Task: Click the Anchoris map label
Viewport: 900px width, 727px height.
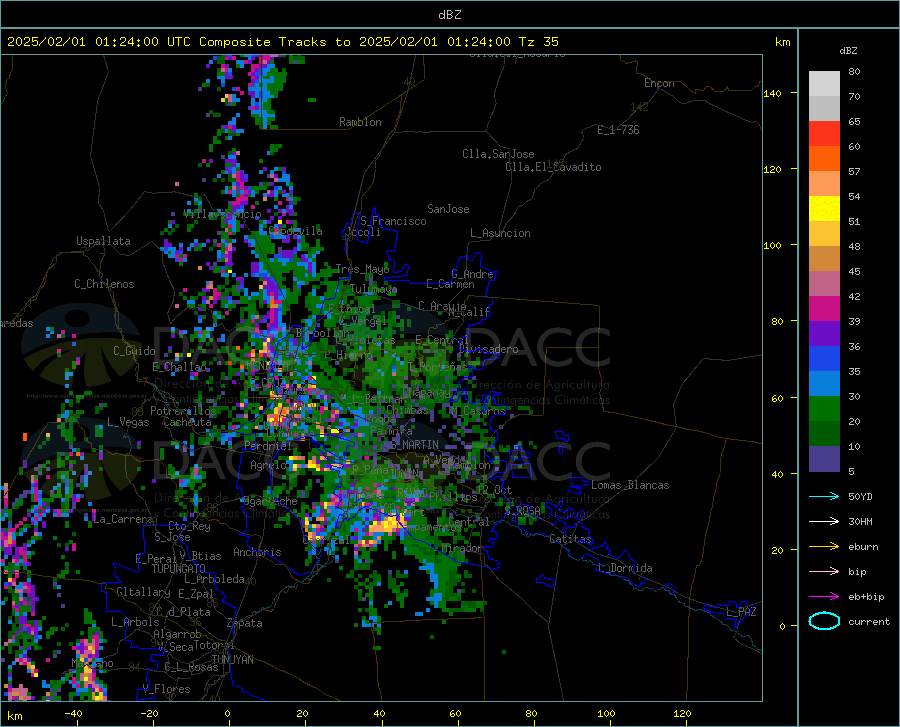Action: click(257, 552)
